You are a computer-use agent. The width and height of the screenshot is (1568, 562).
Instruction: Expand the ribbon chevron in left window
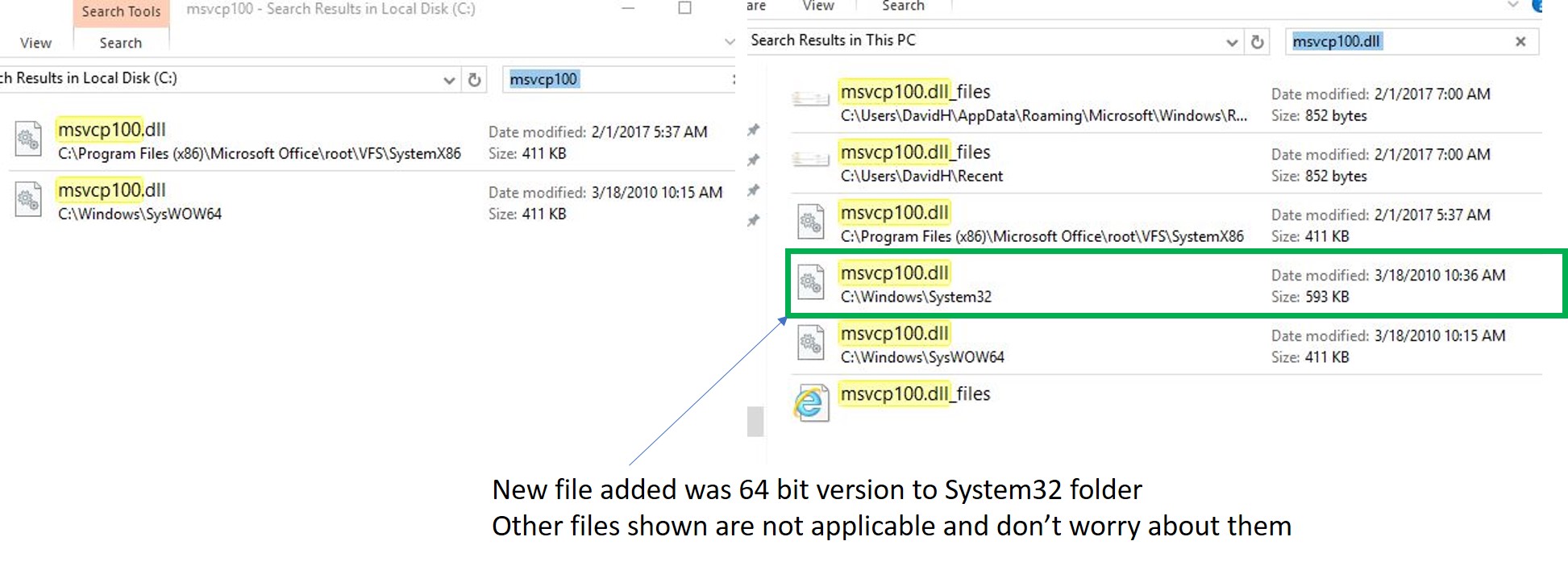click(730, 42)
